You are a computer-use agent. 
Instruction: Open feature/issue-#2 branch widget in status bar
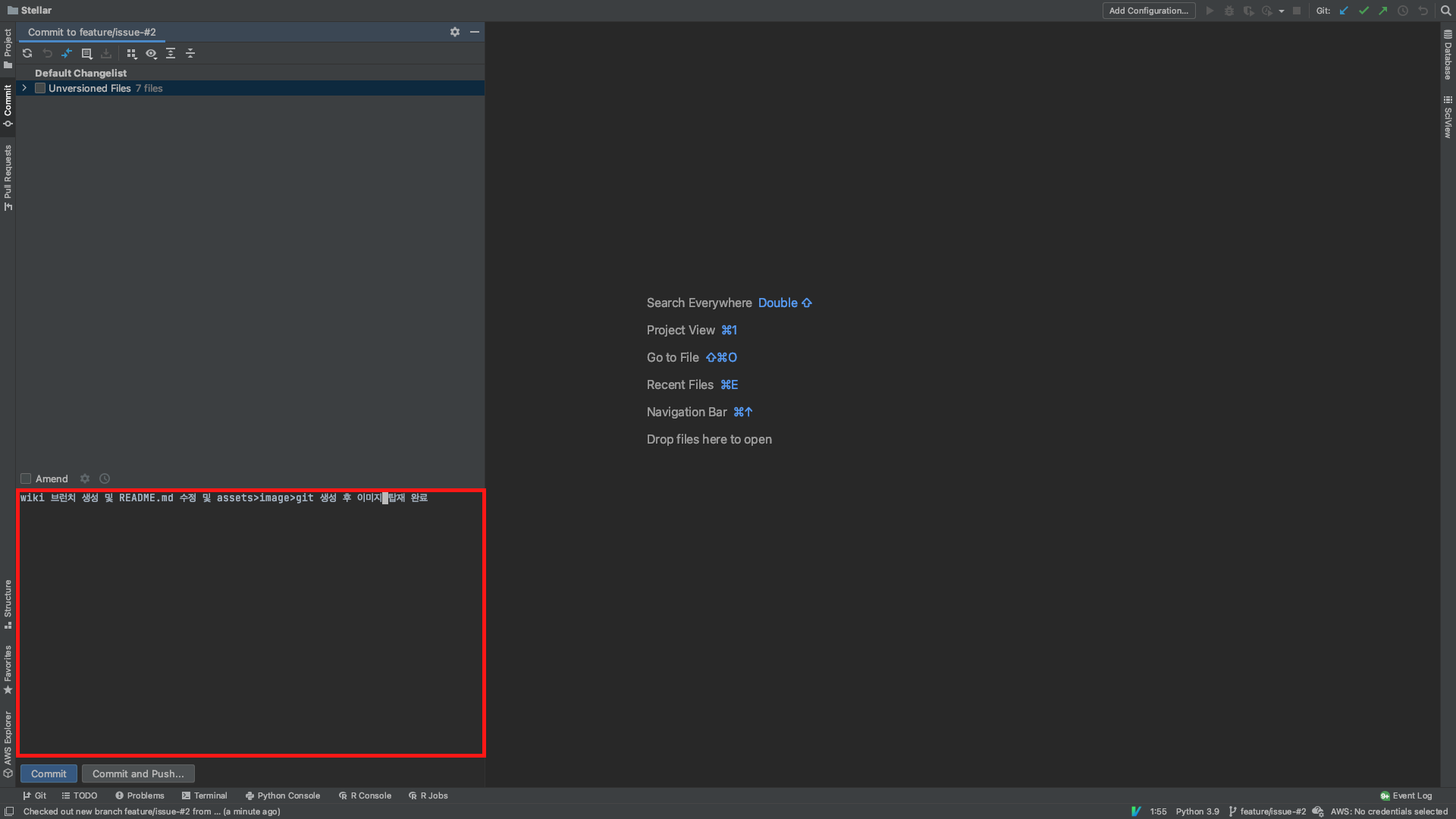[1266, 811]
